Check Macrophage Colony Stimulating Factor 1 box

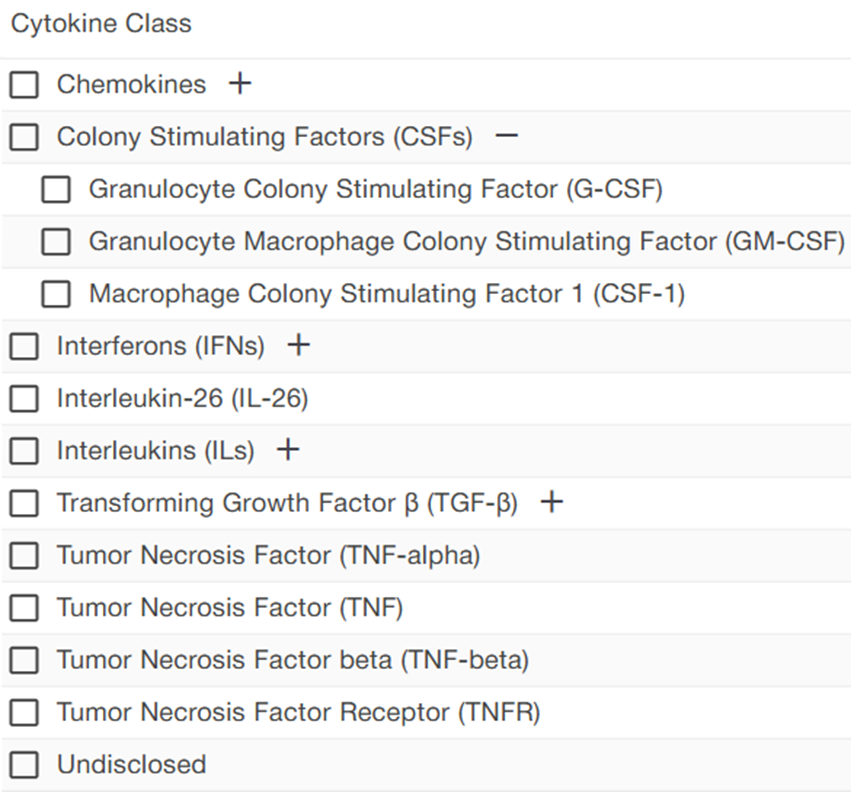(x=56, y=294)
